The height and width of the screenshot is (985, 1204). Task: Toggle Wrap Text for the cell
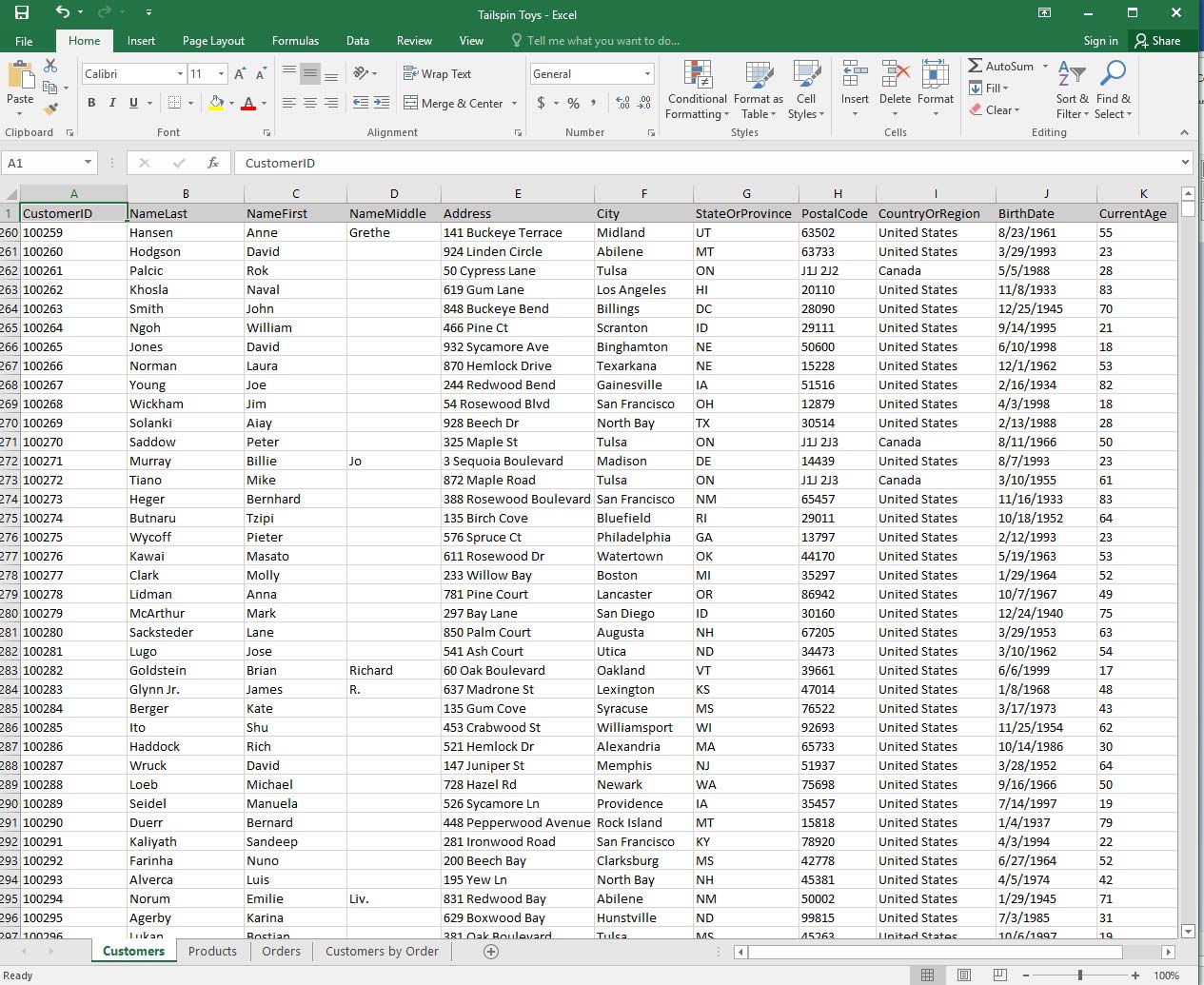point(437,74)
